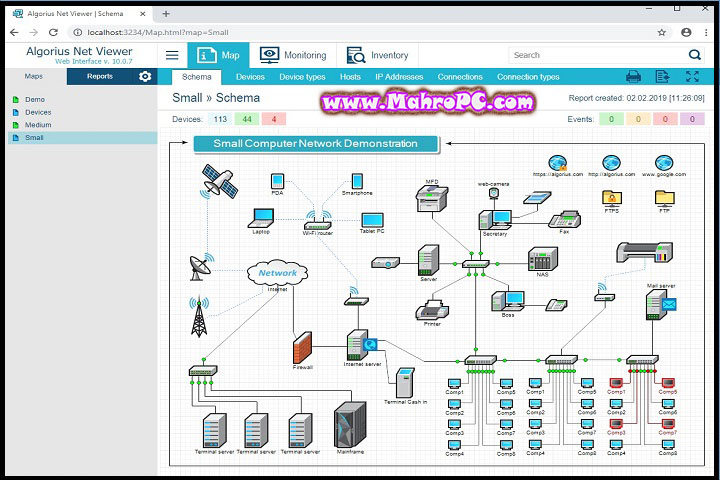The image size is (720, 480).
Task: Select the FTPS folder icon
Action: pos(612,198)
